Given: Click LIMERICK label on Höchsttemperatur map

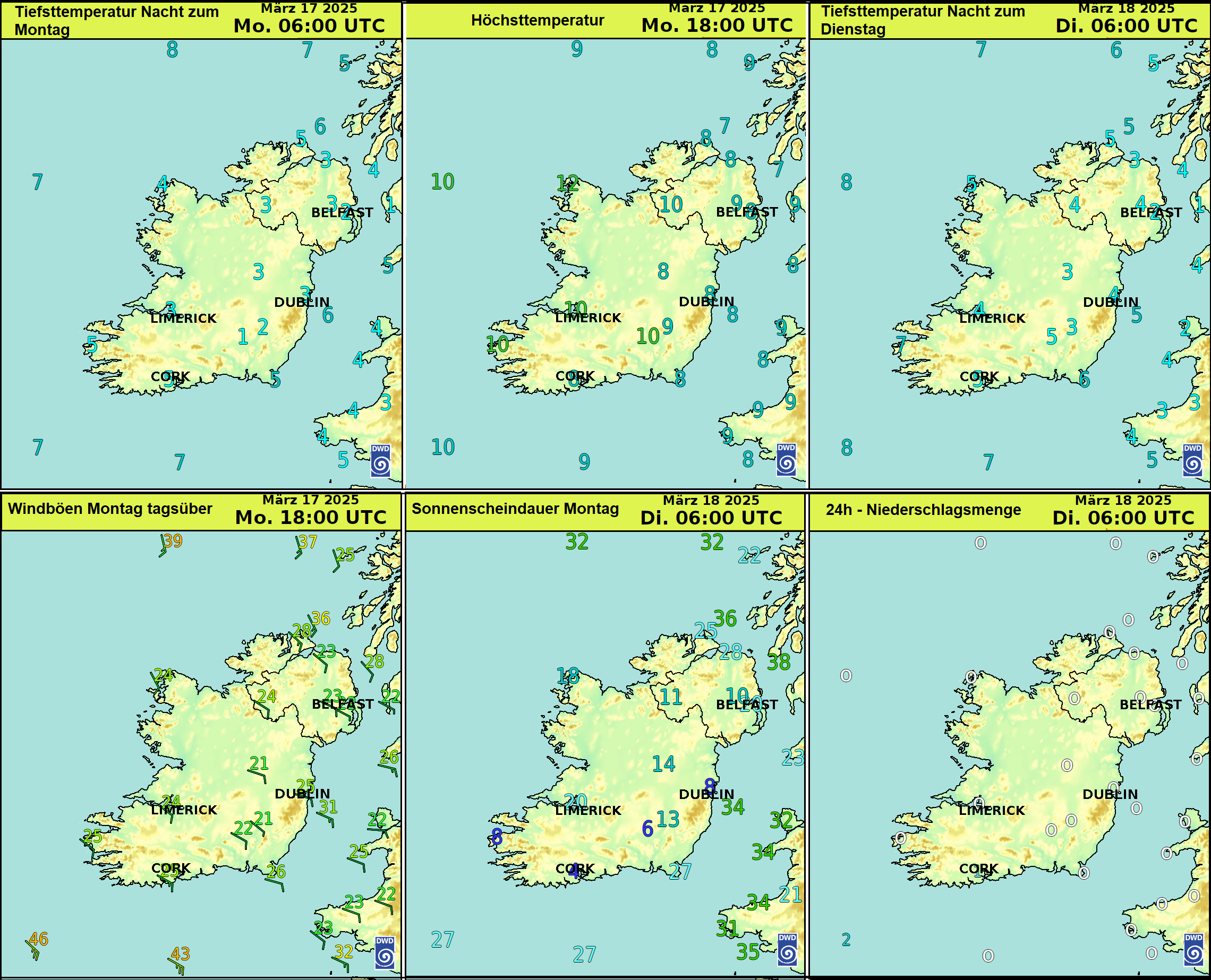Looking at the screenshot, I should 588,318.
